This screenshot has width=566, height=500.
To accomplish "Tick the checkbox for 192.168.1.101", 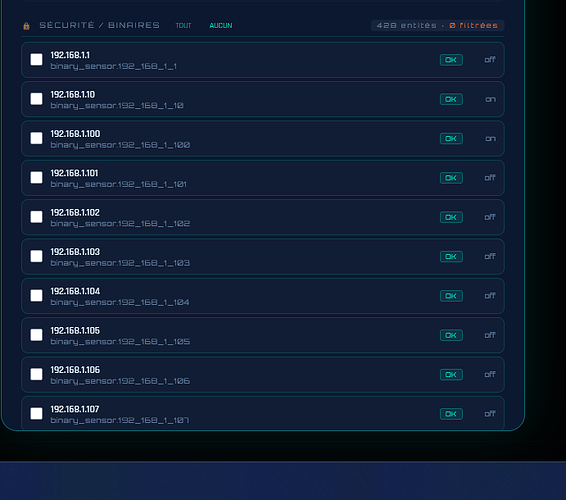I will click(36, 178).
